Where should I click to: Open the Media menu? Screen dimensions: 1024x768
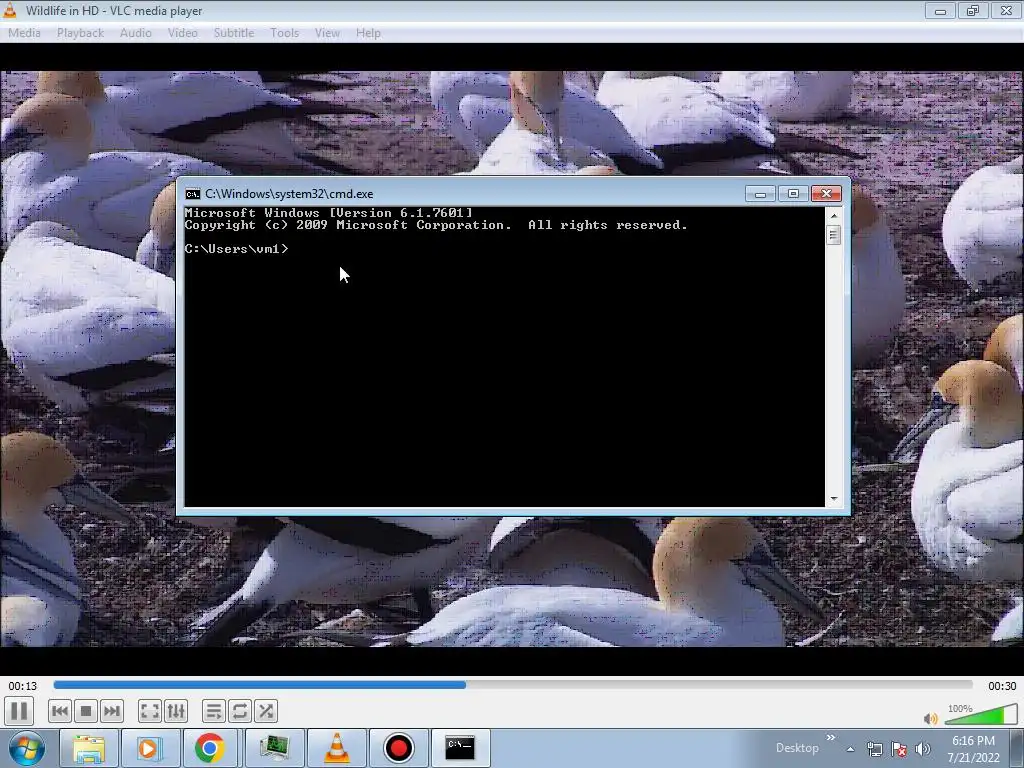click(24, 33)
